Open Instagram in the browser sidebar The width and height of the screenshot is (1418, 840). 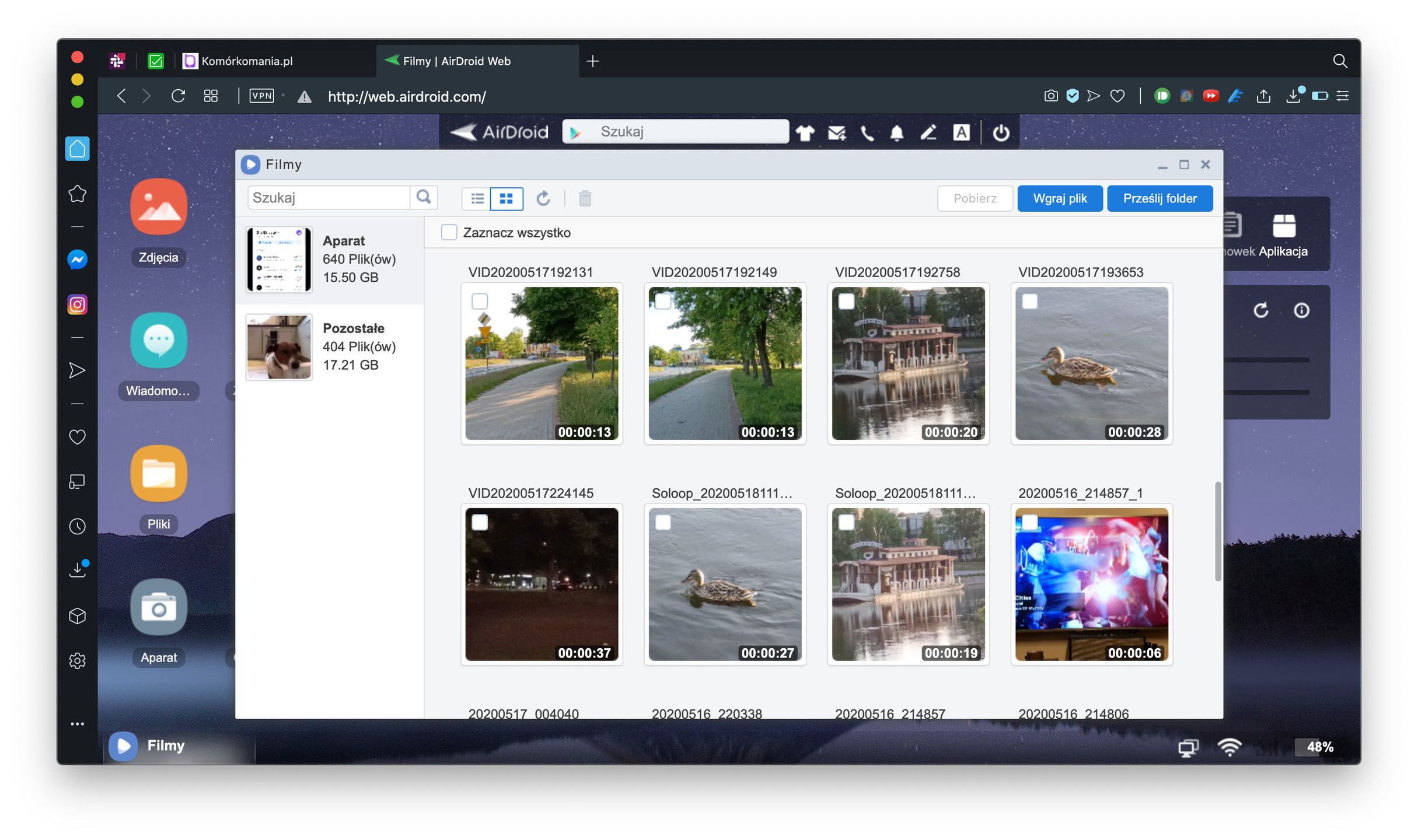pos(78,304)
